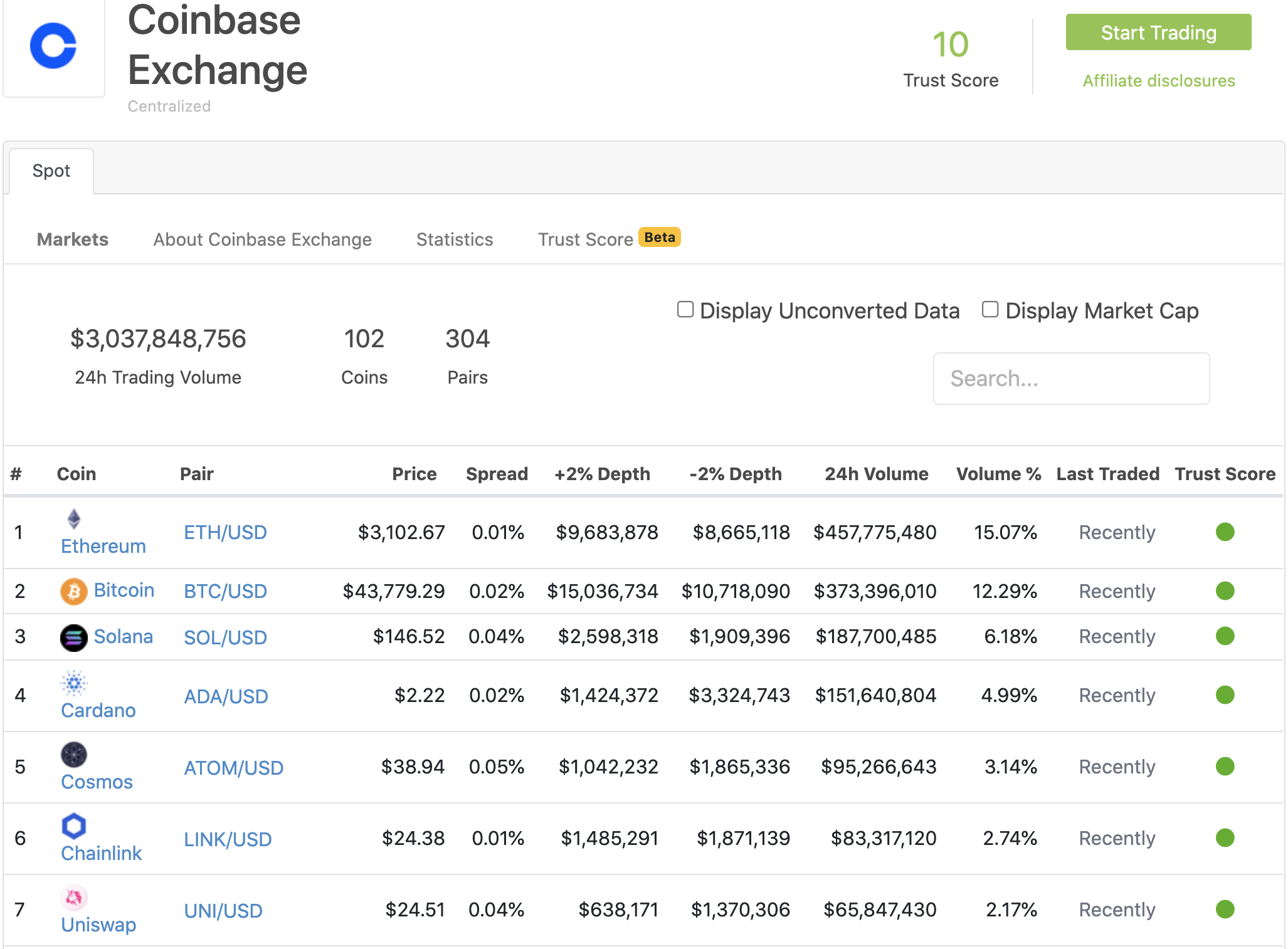
Task: Click the Solana coin icon
Action: (74, 637)
